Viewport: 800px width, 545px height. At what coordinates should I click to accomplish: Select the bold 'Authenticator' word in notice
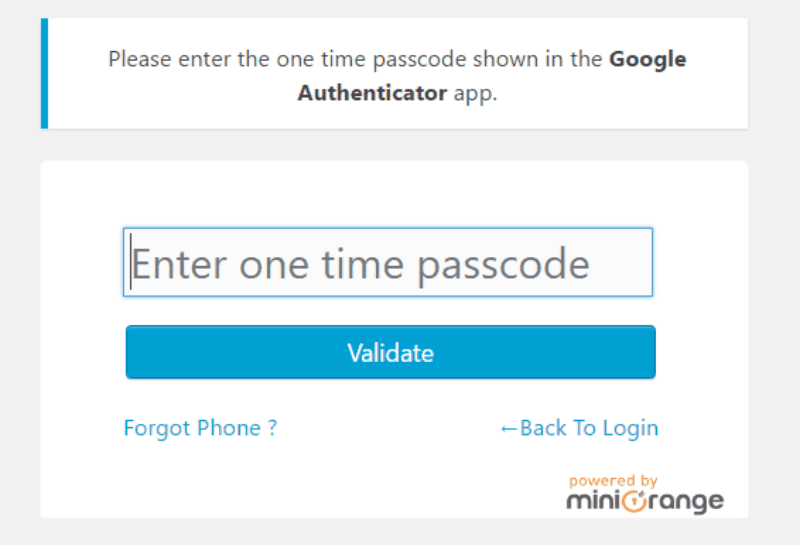(x=372, y=93)
